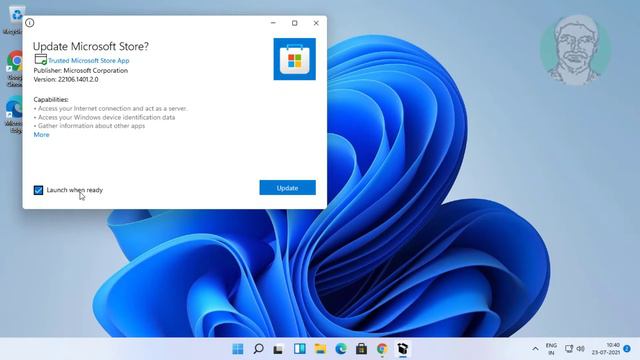
Task: Expand capabilities with the More link
Action: (x=41, y=135)
